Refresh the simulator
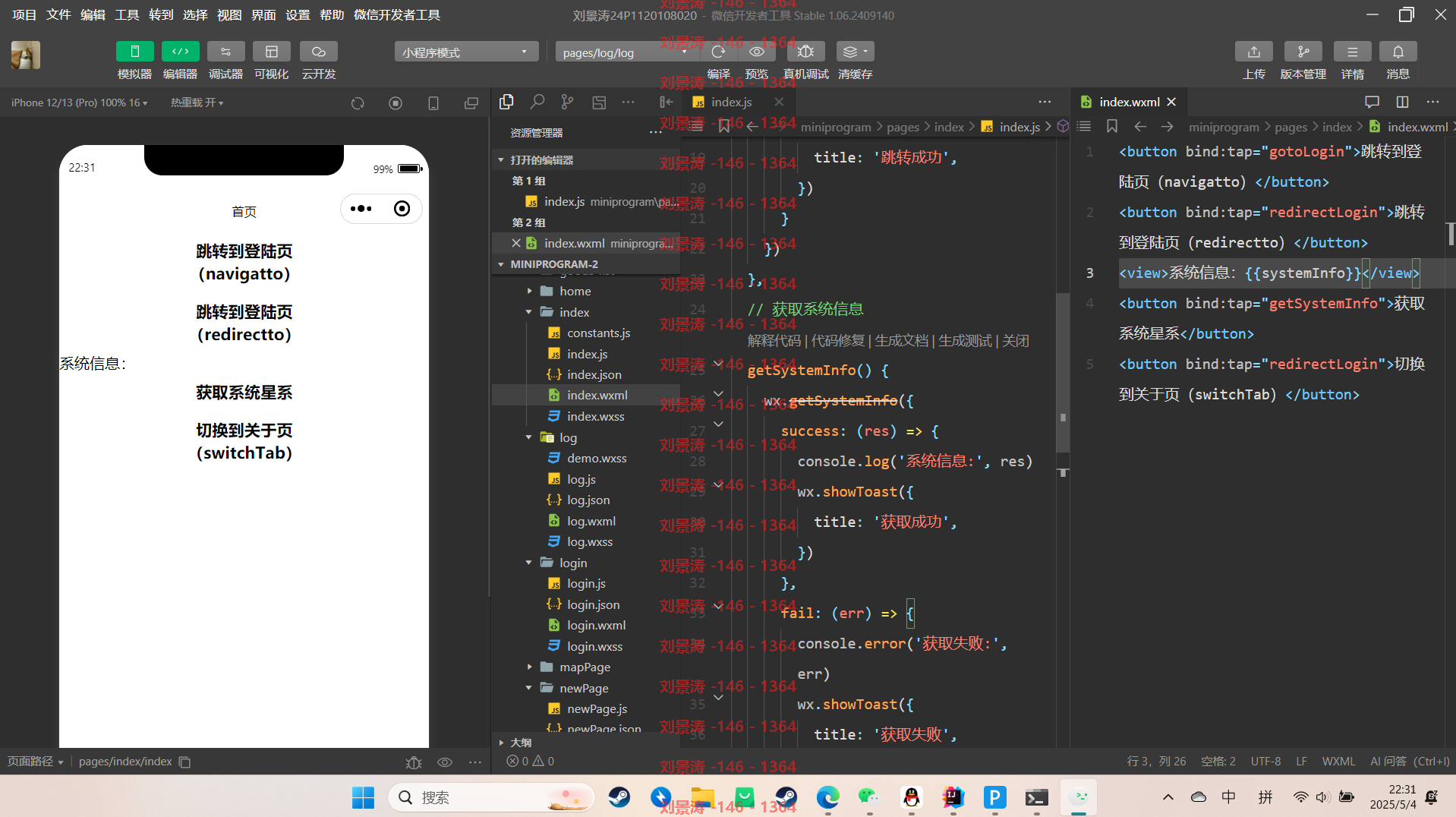Image resolution: width=1456 pixels, height=817 pixels. point(358,103)
